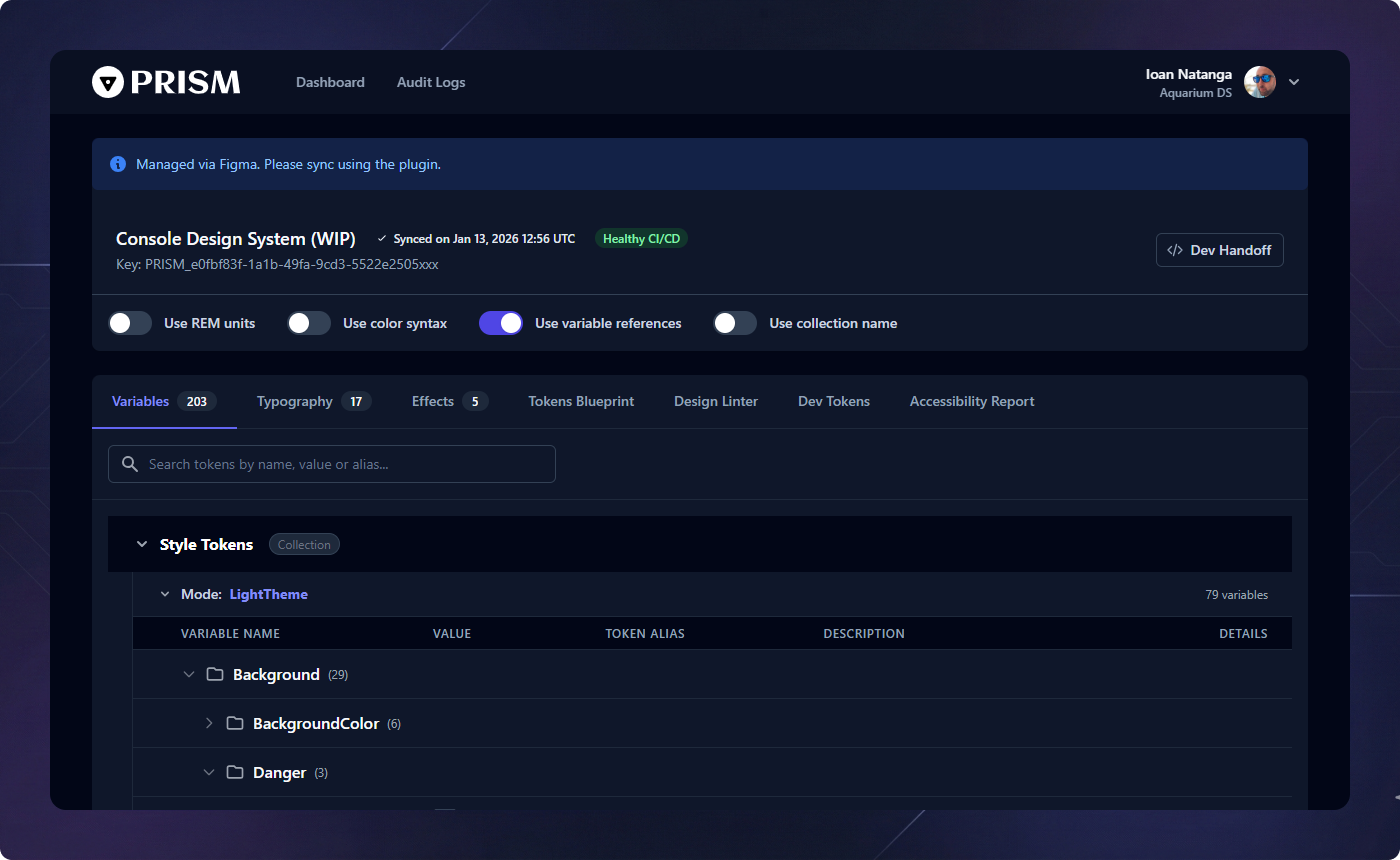Screen dimensions: 1400x860
Task: Click the Dev Handoff button
Action: [x=1219, y=250]
